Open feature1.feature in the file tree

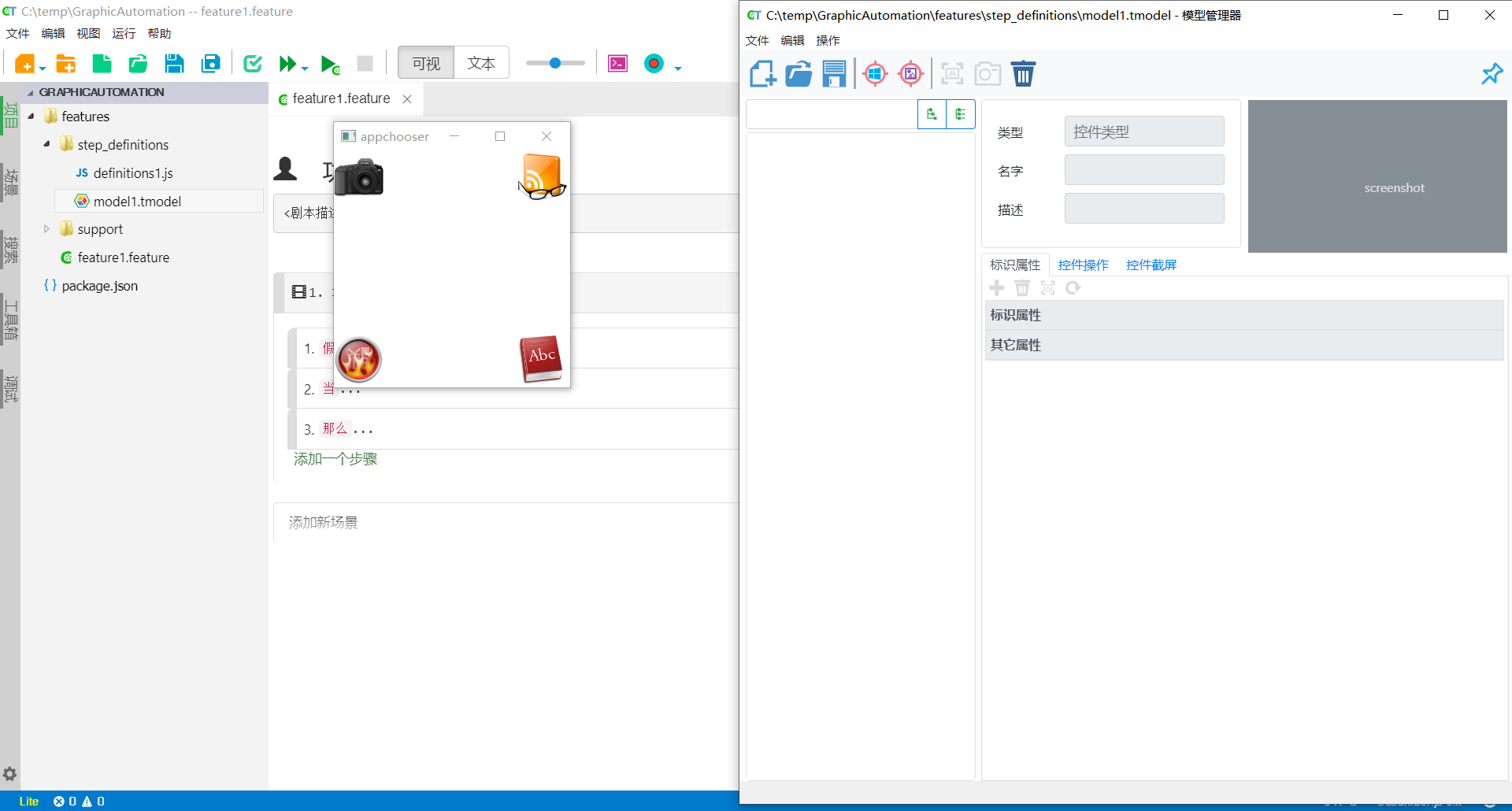click(x=124, y=257)
